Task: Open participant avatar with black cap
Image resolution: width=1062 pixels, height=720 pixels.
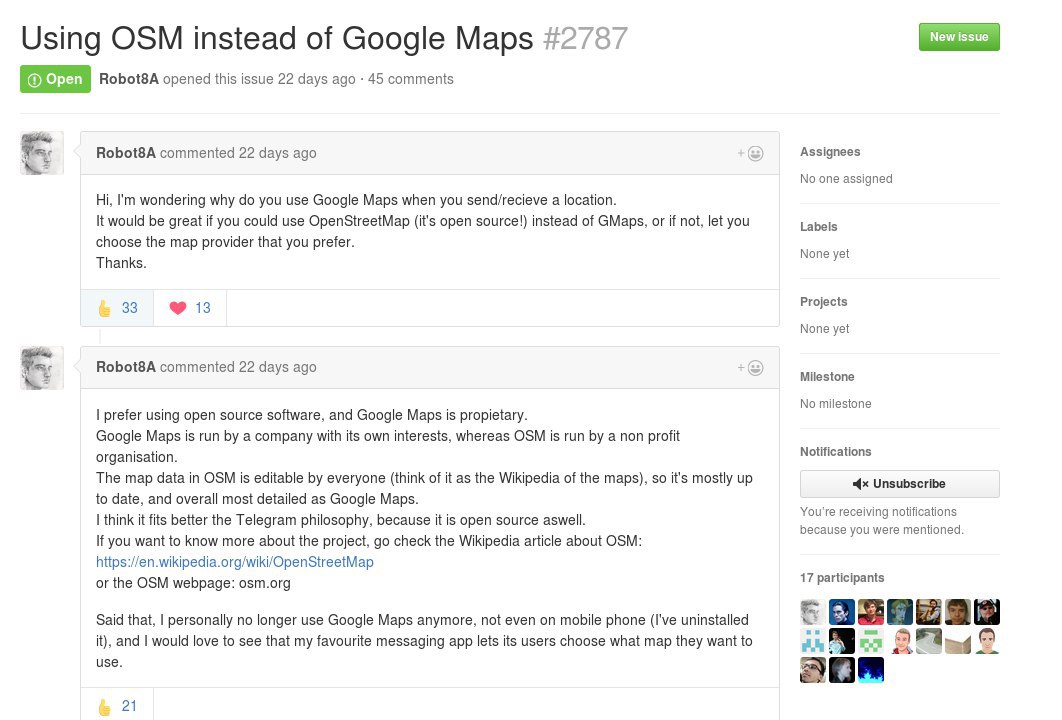Action: (x=987, y=612)
